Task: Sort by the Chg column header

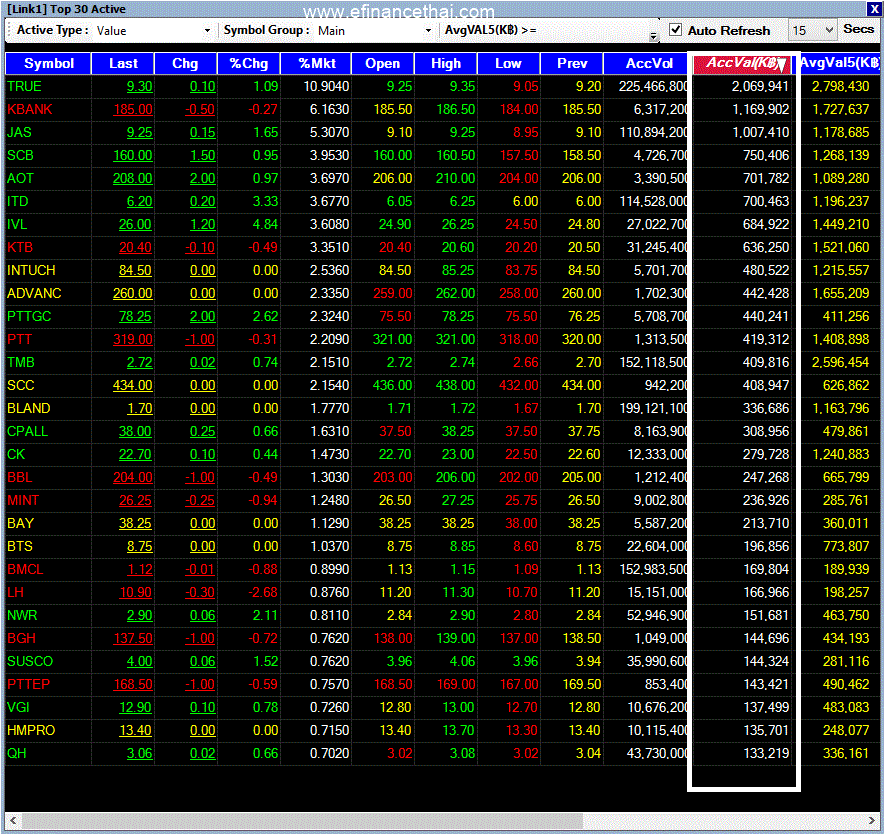Action: 185,63
